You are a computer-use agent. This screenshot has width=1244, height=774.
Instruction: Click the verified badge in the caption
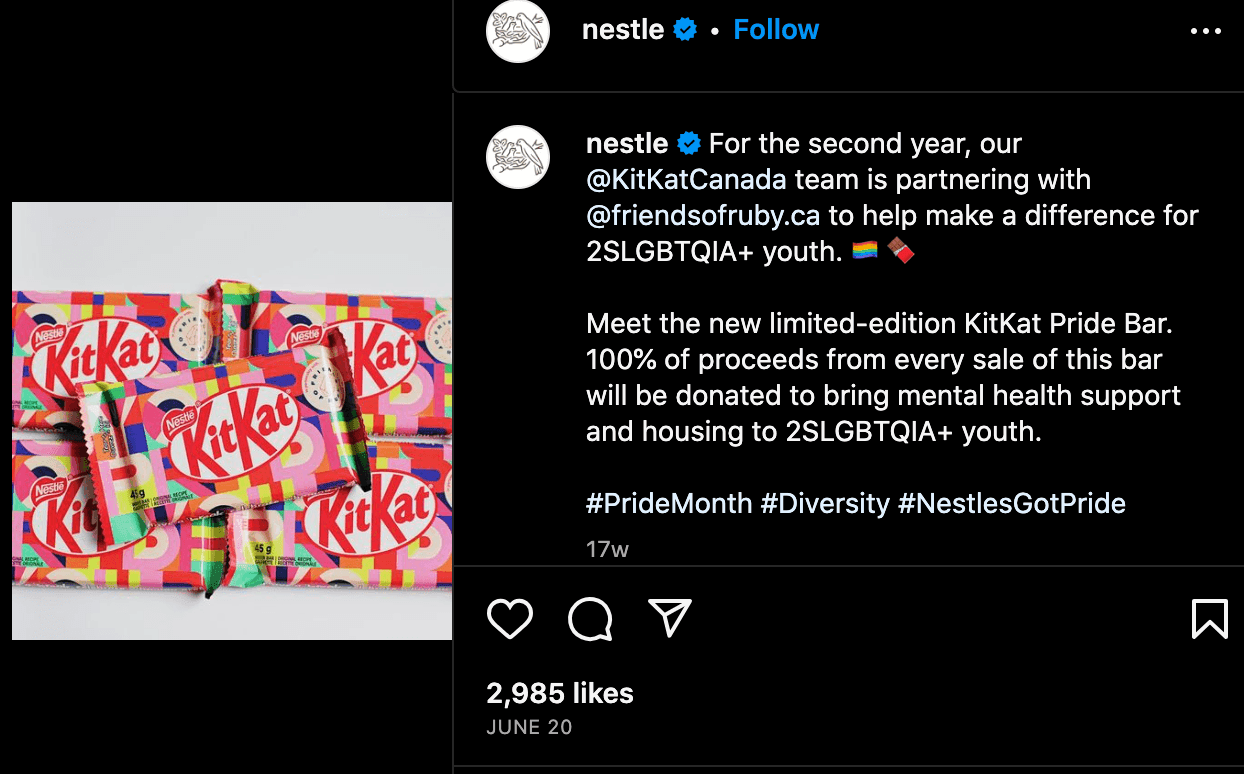pyautogui.click(x=689, y=144)
